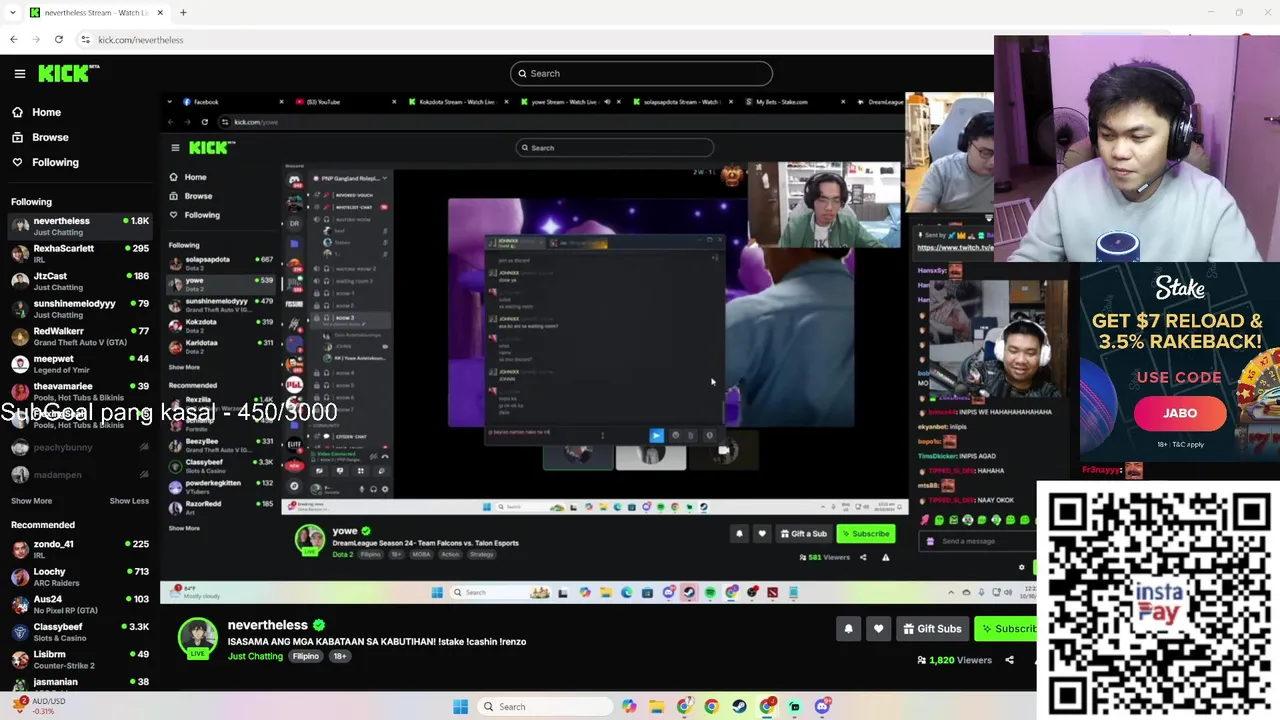Click the nevertheless streamer avatar below the video
1280x720 pixels.
coord(198,638)
